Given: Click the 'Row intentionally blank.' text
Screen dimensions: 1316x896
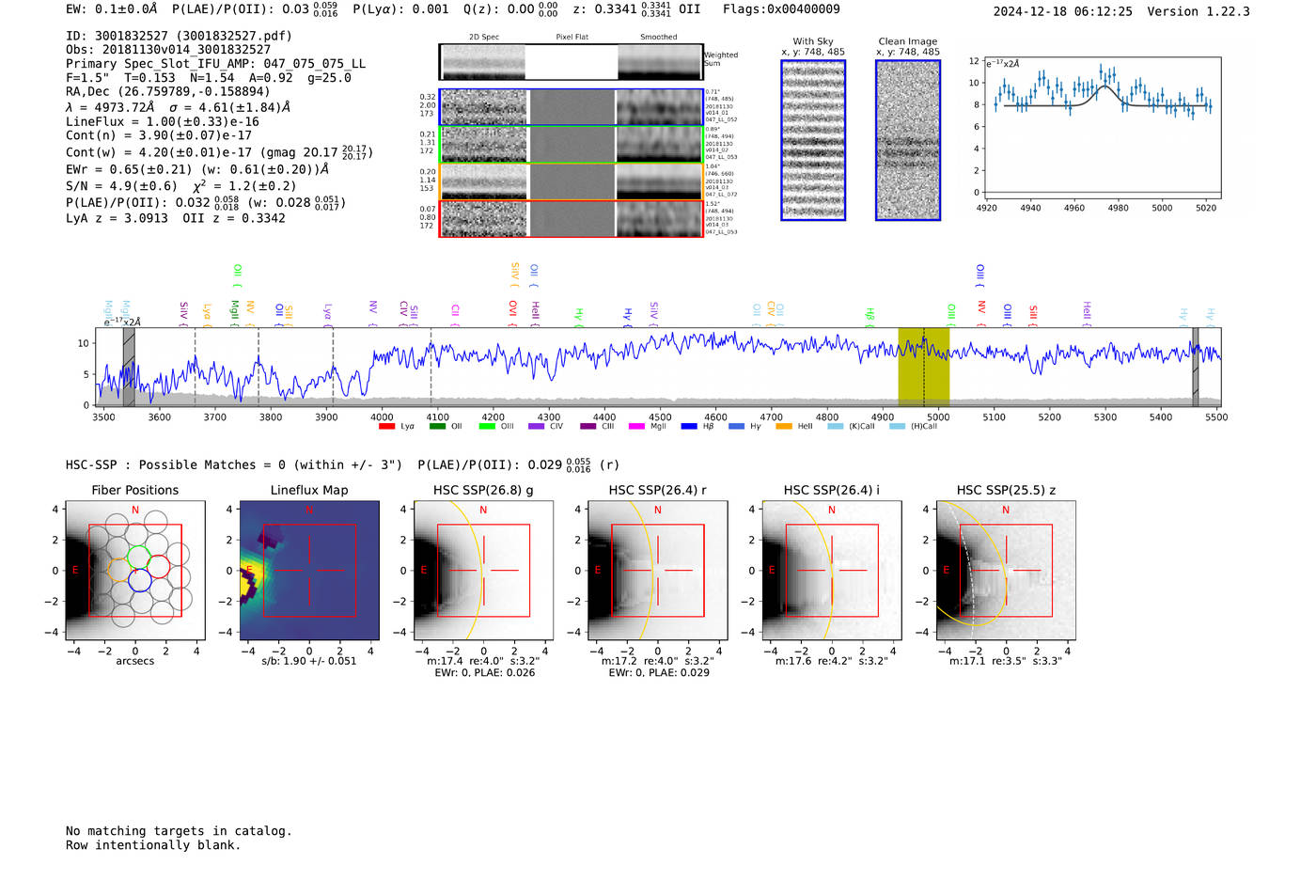Looking at the screenshot, I should 153,845.
